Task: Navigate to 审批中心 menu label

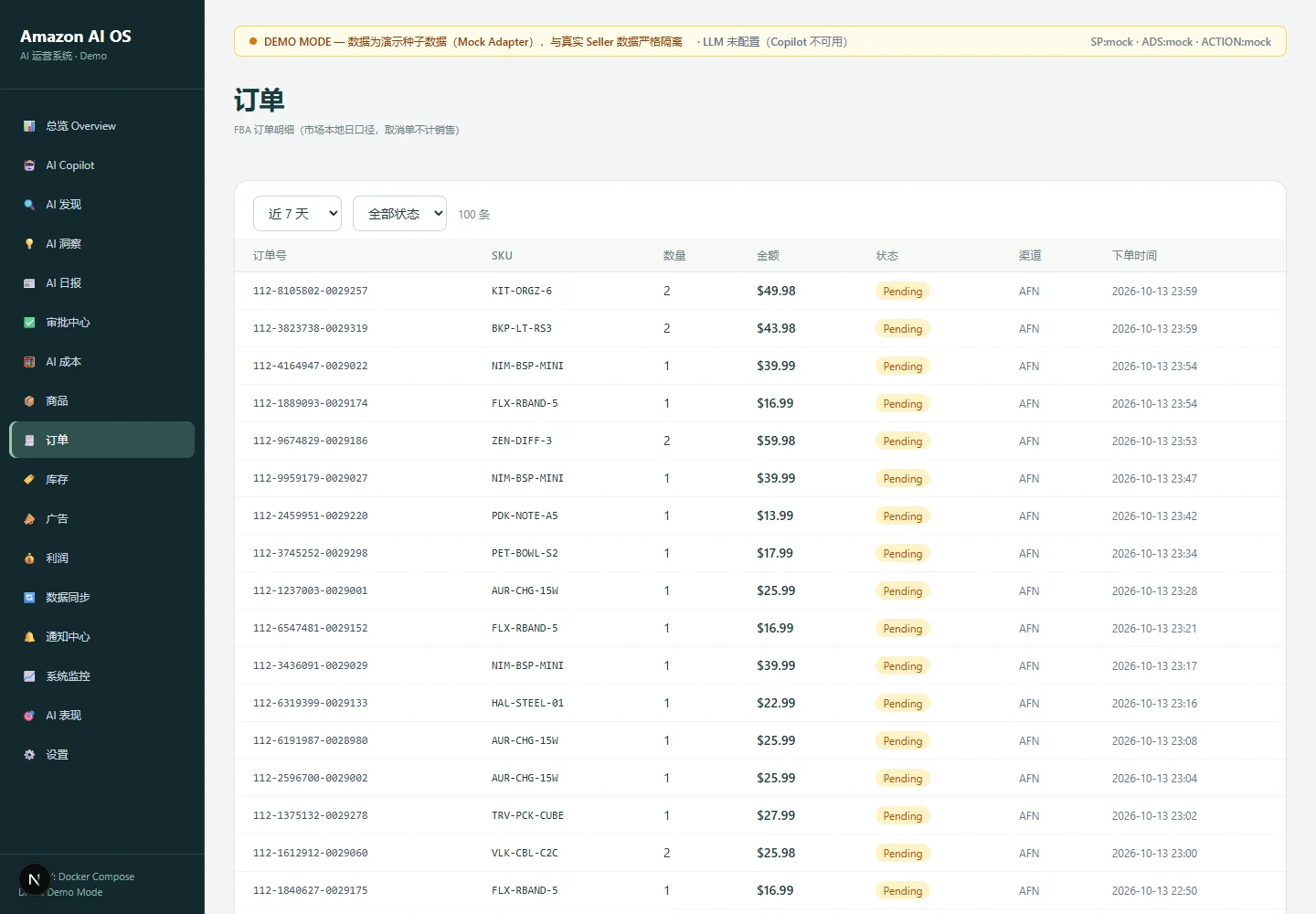Action: click(x=69, y=323)
